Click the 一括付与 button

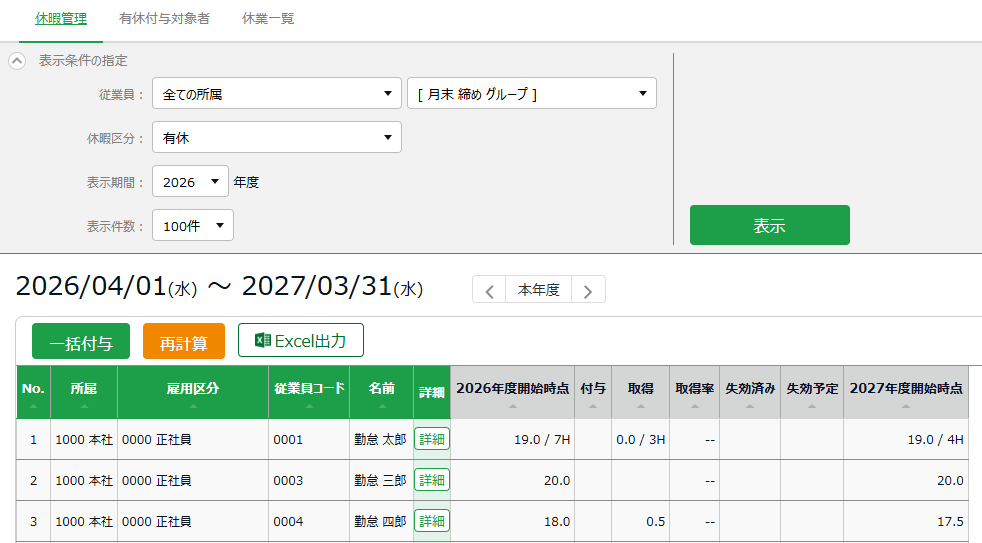[81, 341]
